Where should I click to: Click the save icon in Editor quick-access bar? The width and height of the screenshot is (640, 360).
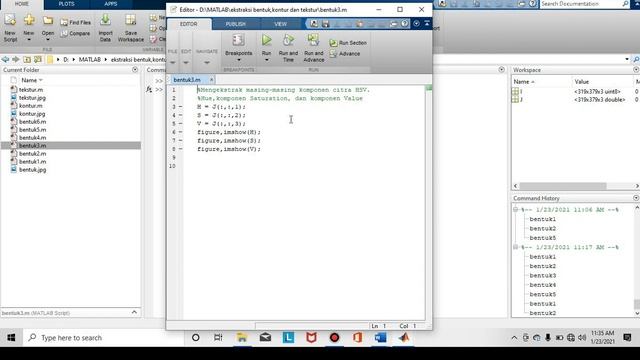point(325,24)
